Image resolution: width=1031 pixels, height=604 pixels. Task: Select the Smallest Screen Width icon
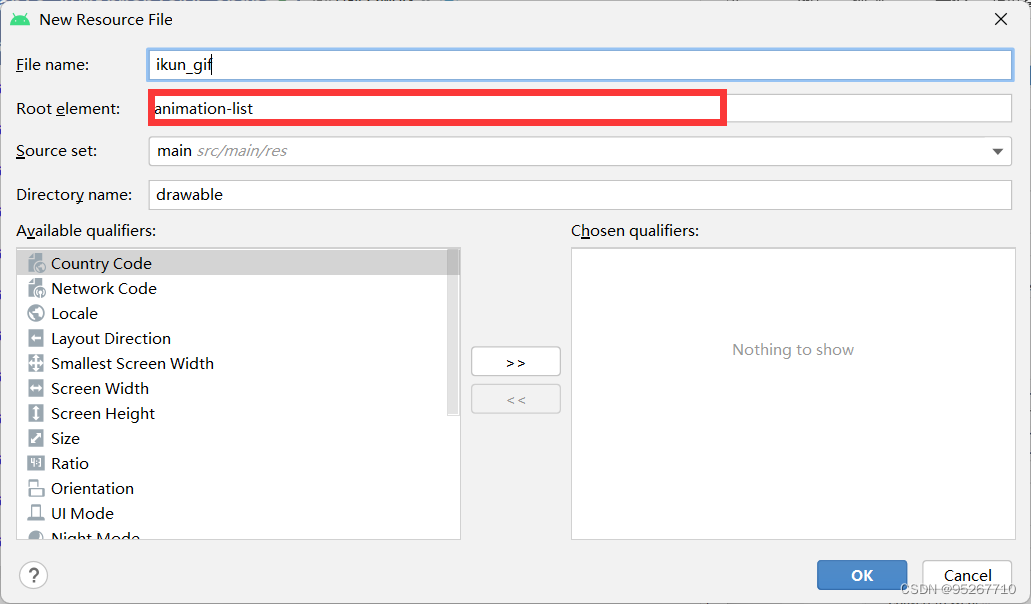36,363
